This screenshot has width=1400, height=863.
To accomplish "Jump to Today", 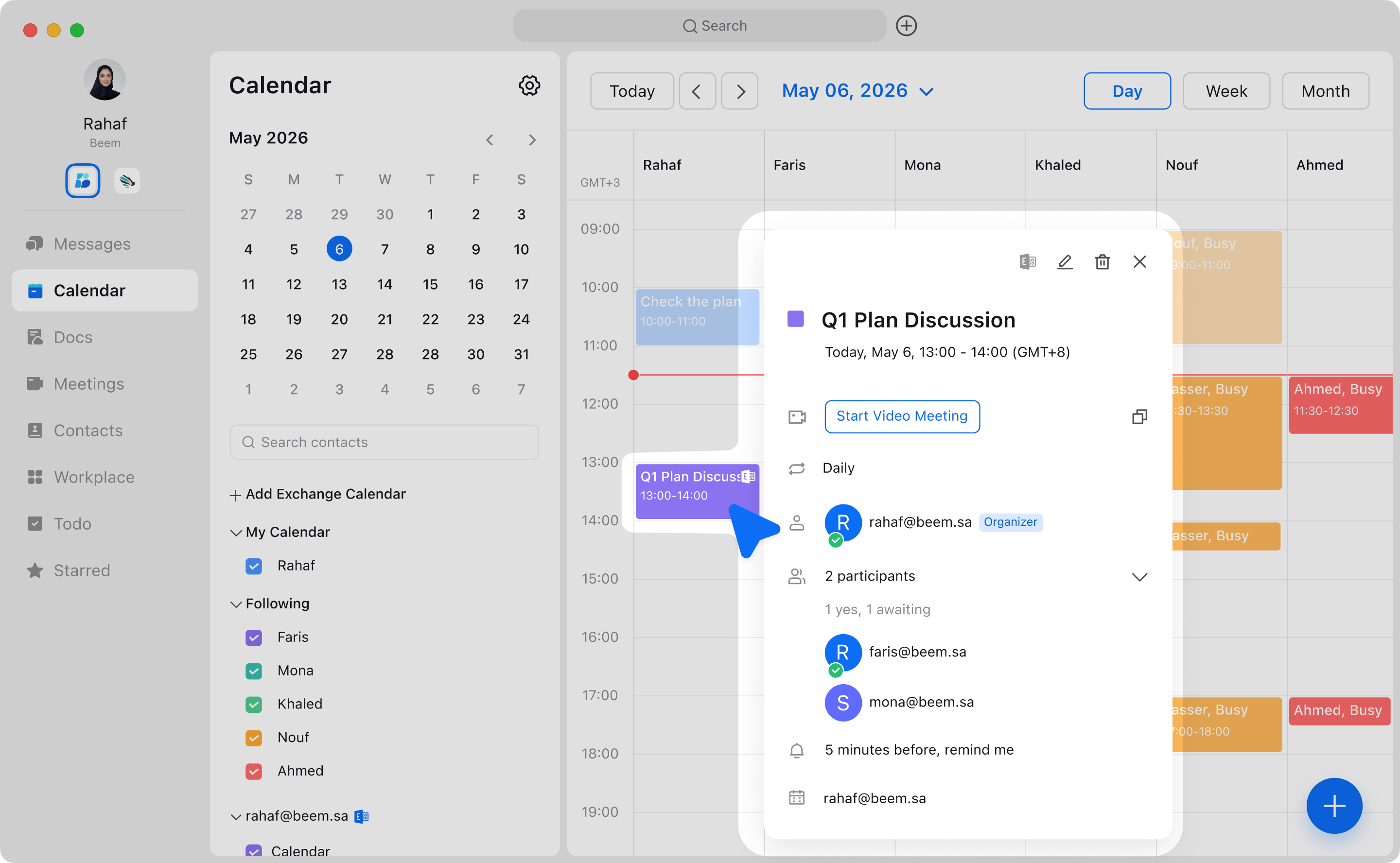I will tap(632, 91).
